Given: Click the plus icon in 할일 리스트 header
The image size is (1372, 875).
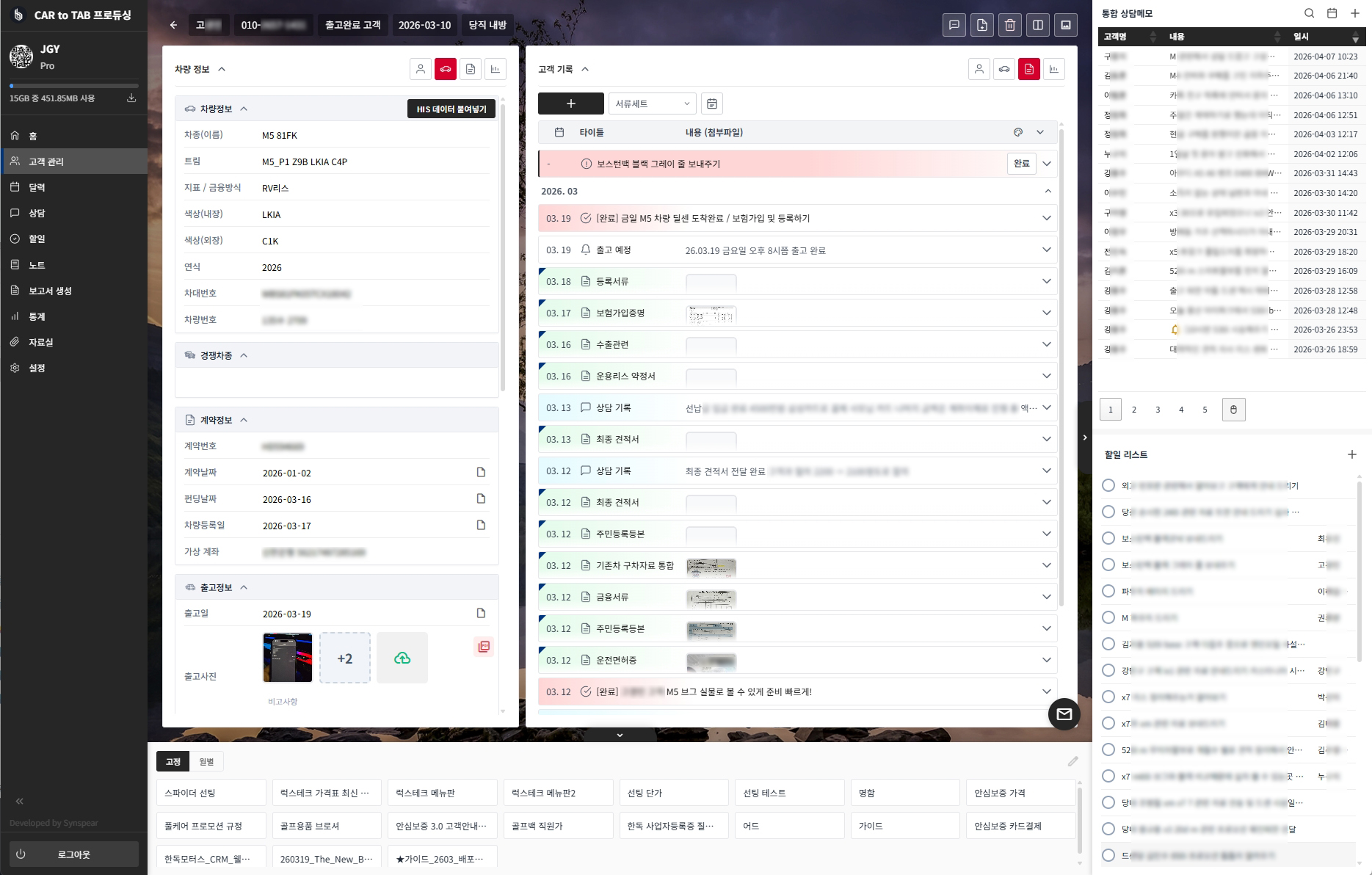Looking at the screenshot, I should click(1351, 454).
